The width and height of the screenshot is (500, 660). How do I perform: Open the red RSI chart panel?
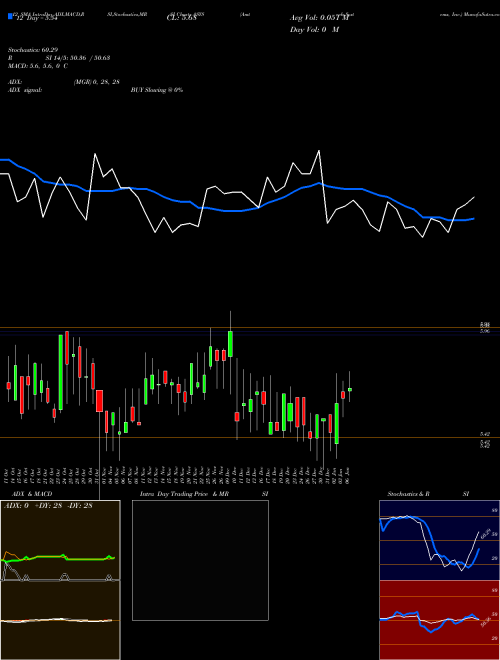[439, 620]
